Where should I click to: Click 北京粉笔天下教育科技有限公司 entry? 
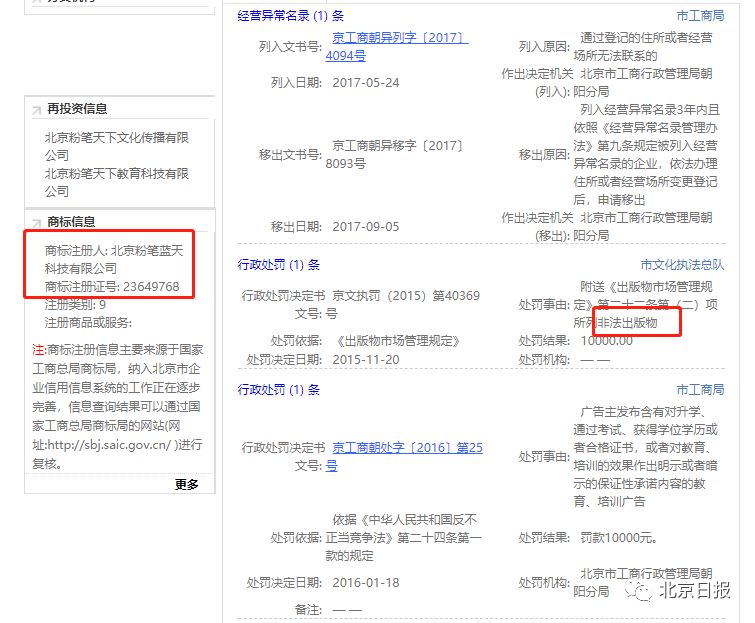(x=117, y=182)
